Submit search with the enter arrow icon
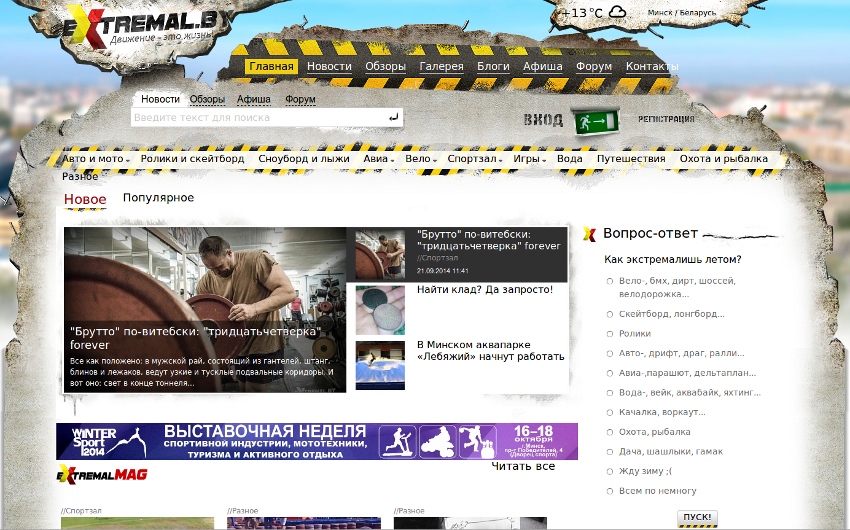Viewport: 850px width, 530px height. click(x=394, y=118)
